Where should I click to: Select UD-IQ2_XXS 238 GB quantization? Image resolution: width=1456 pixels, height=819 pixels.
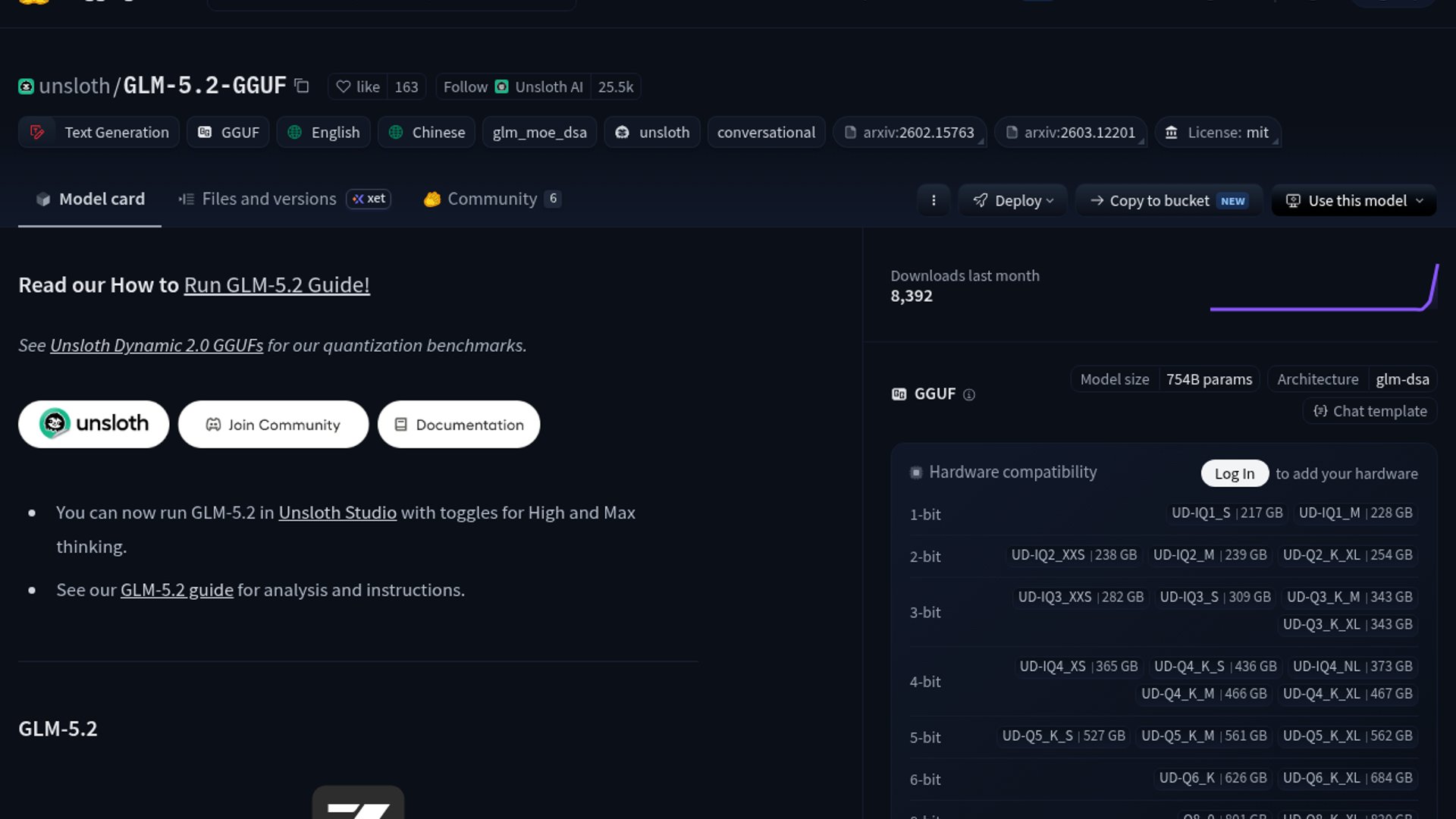(x=1074, y=554)
